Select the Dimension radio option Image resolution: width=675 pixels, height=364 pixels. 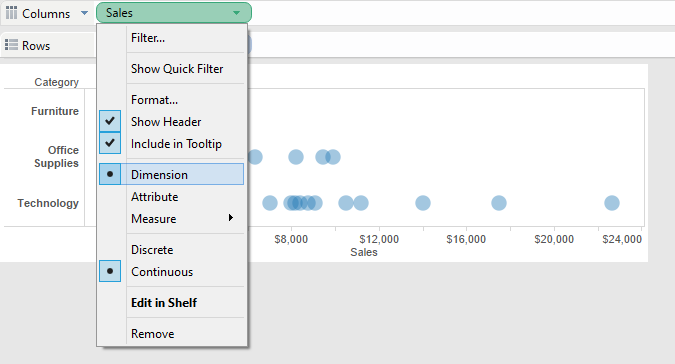pos(110,174)
